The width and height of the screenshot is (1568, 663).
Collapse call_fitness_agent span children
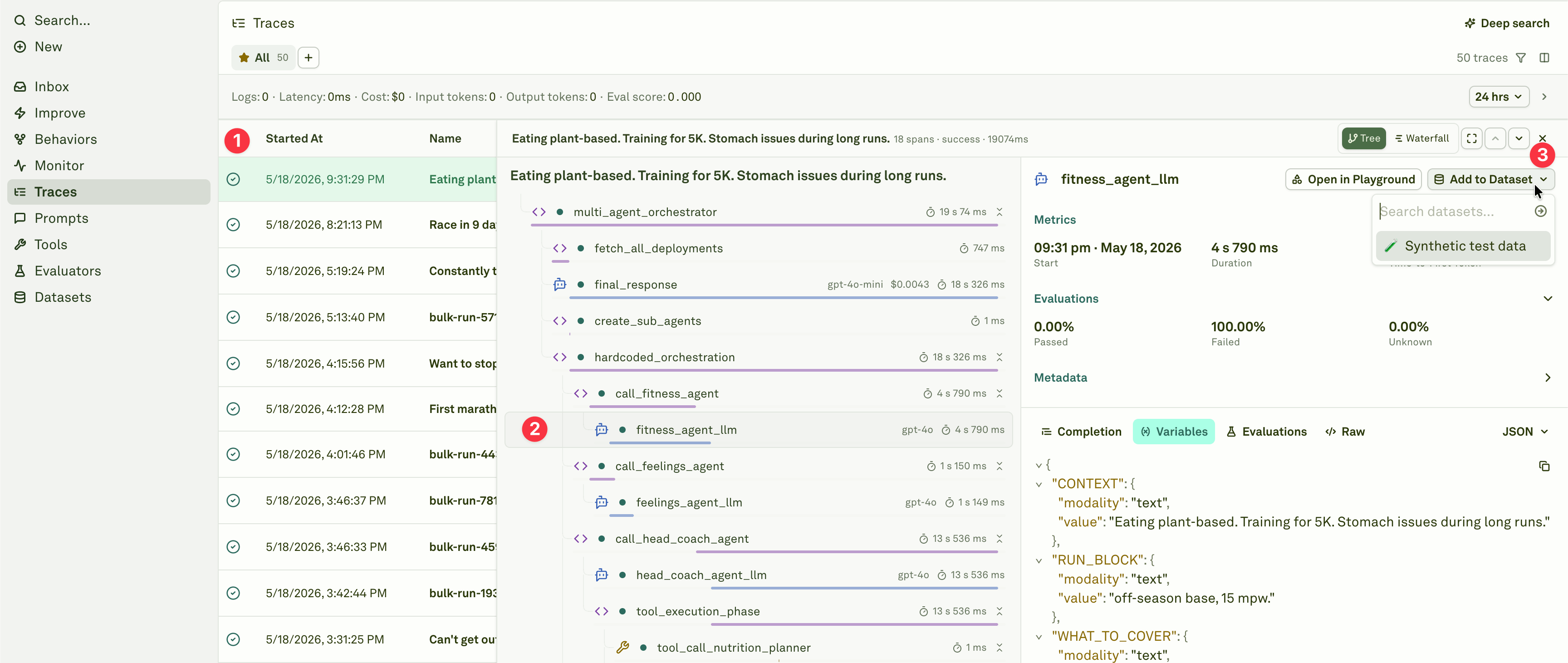(x=1000, y=393)
